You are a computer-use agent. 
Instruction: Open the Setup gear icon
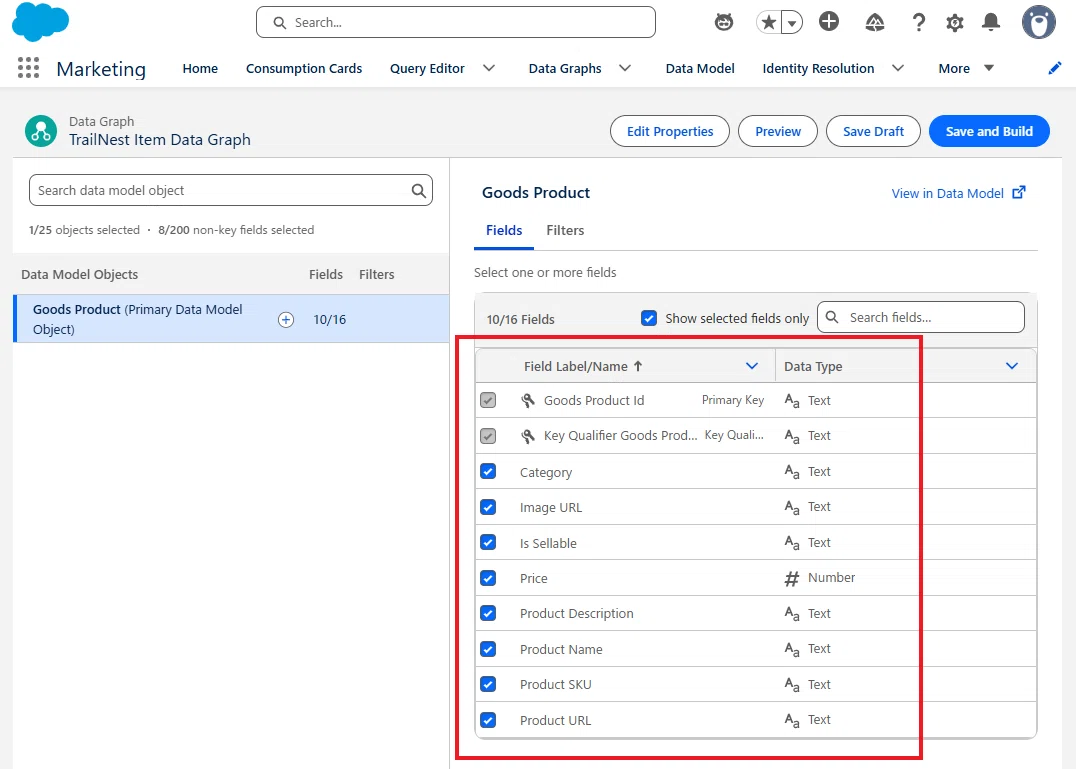tap(955, 23)
